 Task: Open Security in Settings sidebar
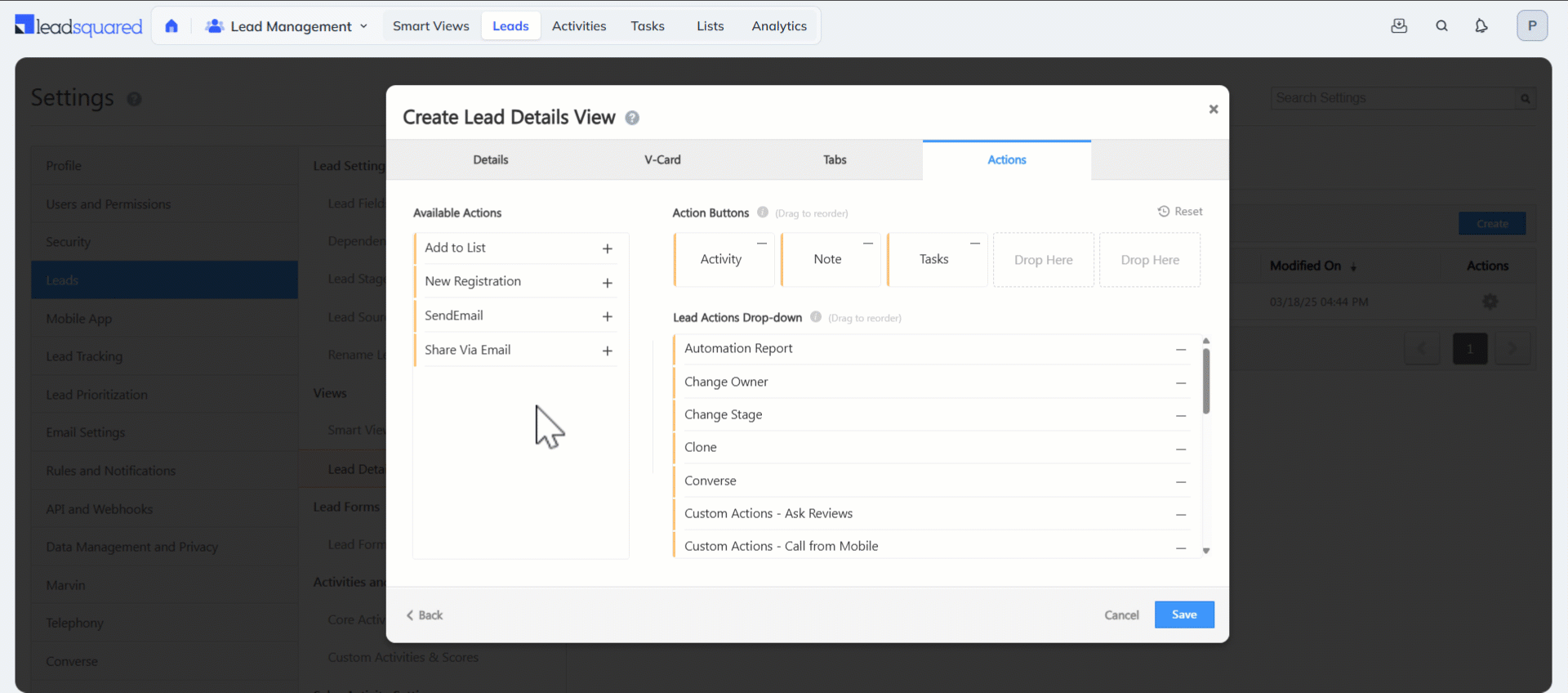tap(164, 242)
